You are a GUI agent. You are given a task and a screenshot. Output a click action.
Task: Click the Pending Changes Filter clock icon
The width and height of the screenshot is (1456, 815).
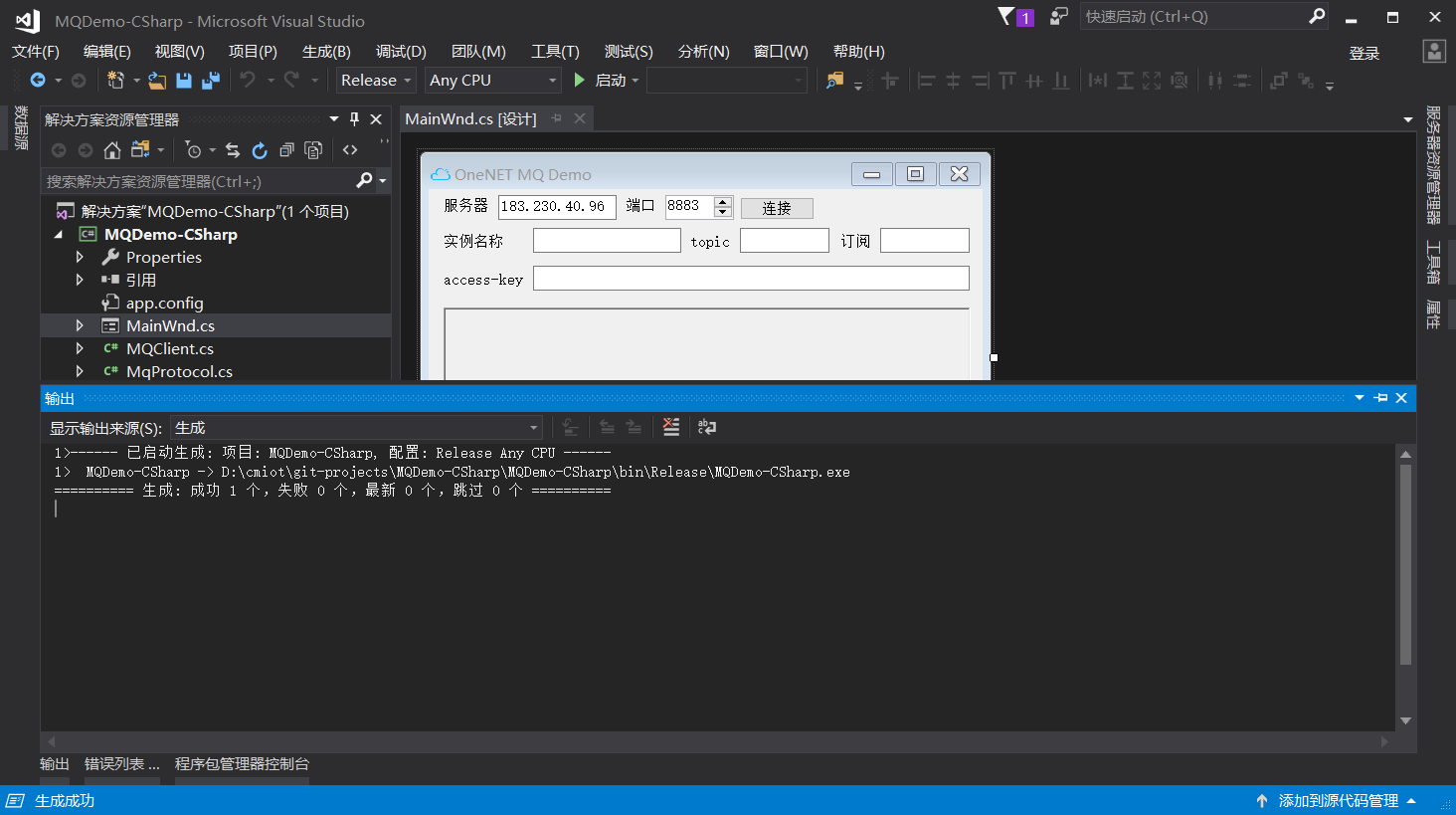pos(194,150)
